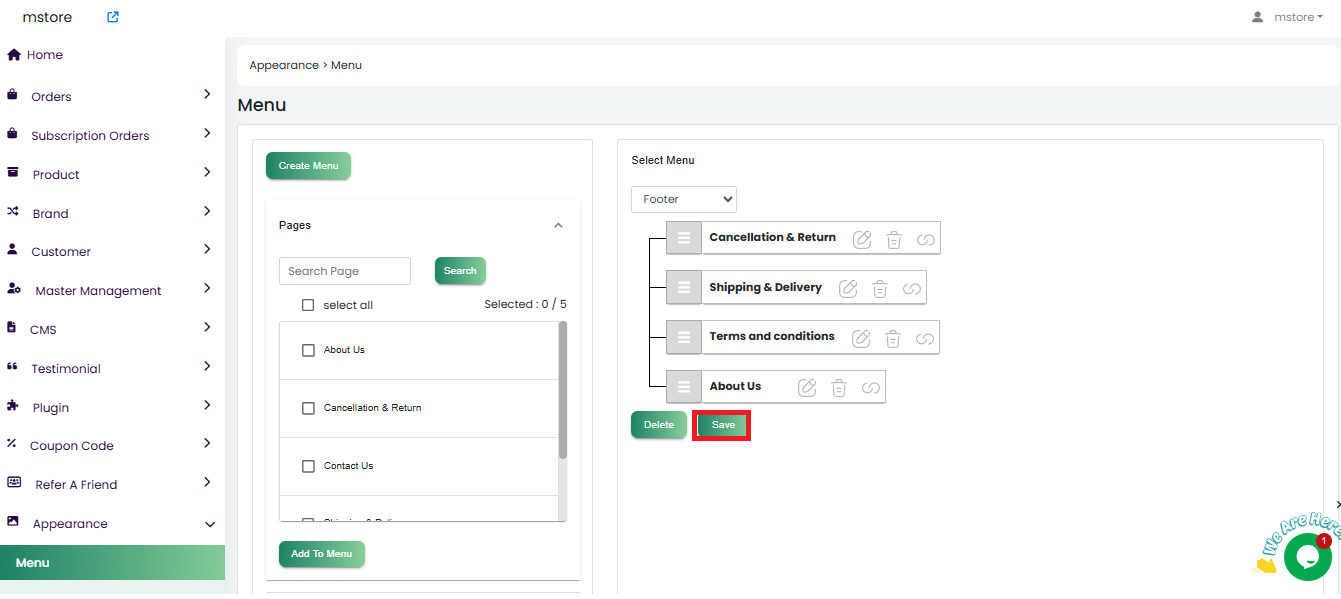Image resolution: width=1341 pixels, height=599 pixels.
Task: Collapse the Pages panel
Action: click(x=558, y=226)
